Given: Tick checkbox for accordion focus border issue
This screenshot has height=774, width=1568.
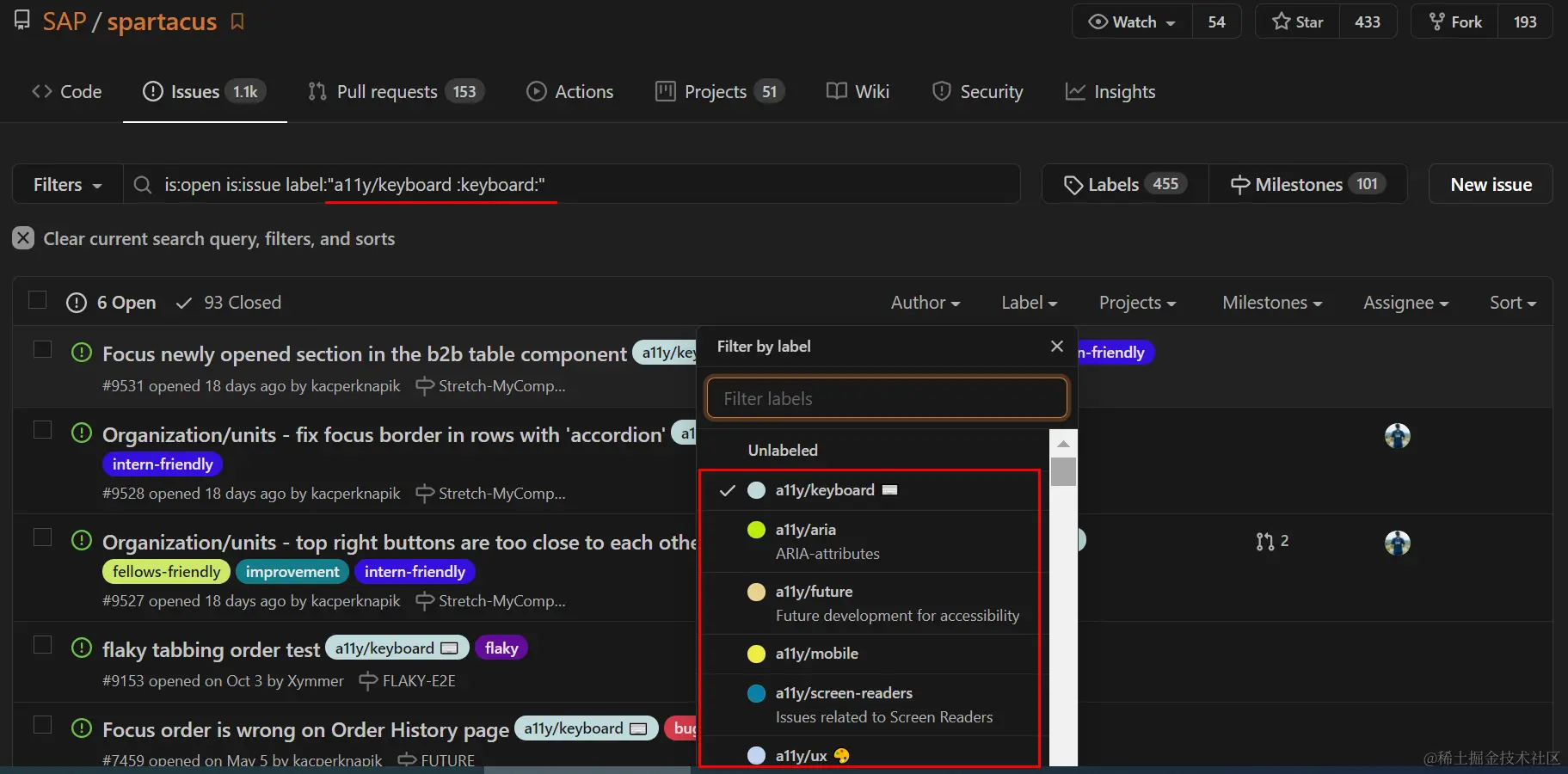Looking at the screenshot, I should coord(42,430).
